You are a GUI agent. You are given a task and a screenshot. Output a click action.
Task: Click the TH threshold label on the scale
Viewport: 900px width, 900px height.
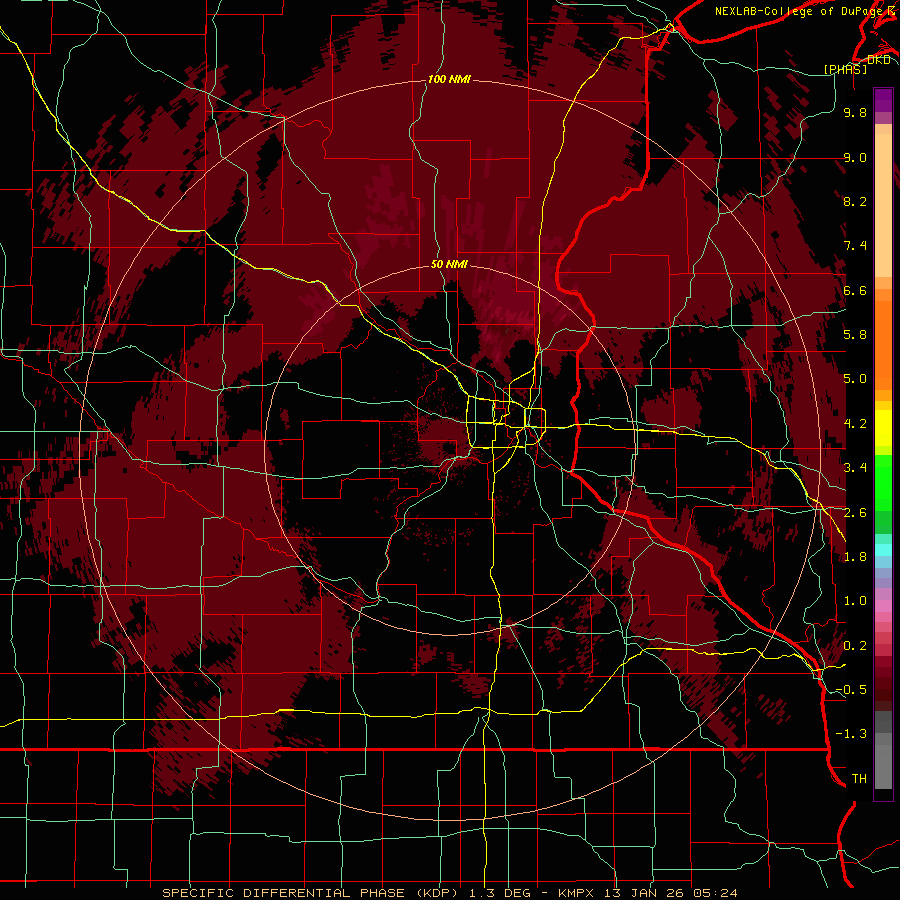coord(859,779)
